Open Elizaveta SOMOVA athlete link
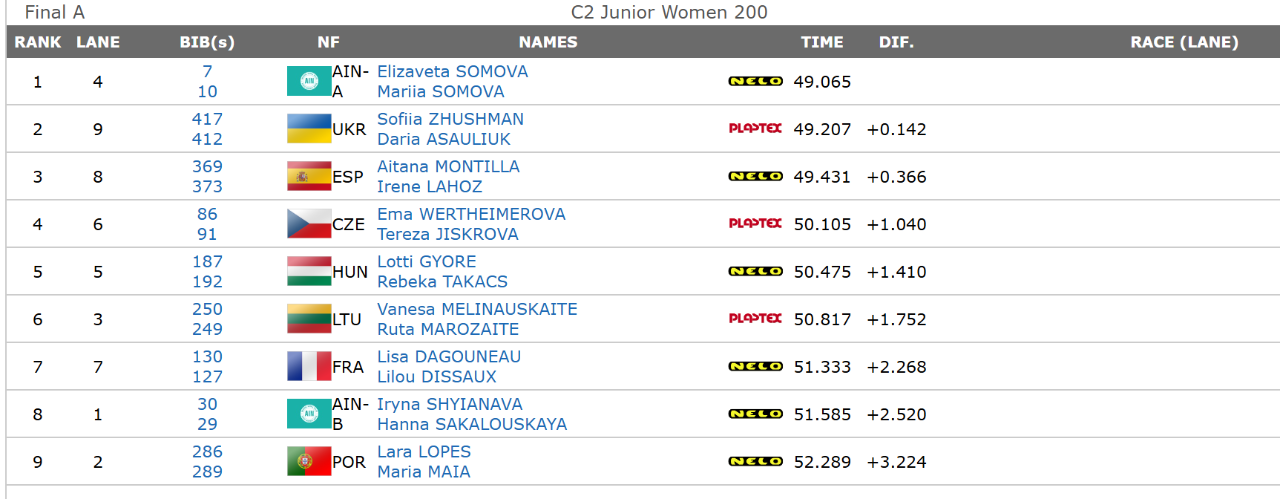1280x499 pixels. click(x=452, y=72)
